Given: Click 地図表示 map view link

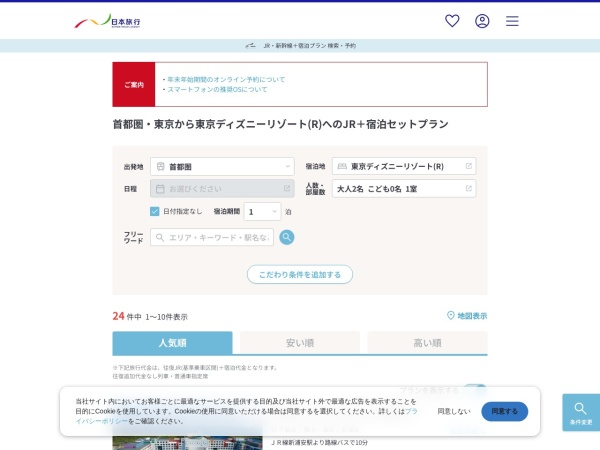Looking at the screenshot, I should coord(467,316).
